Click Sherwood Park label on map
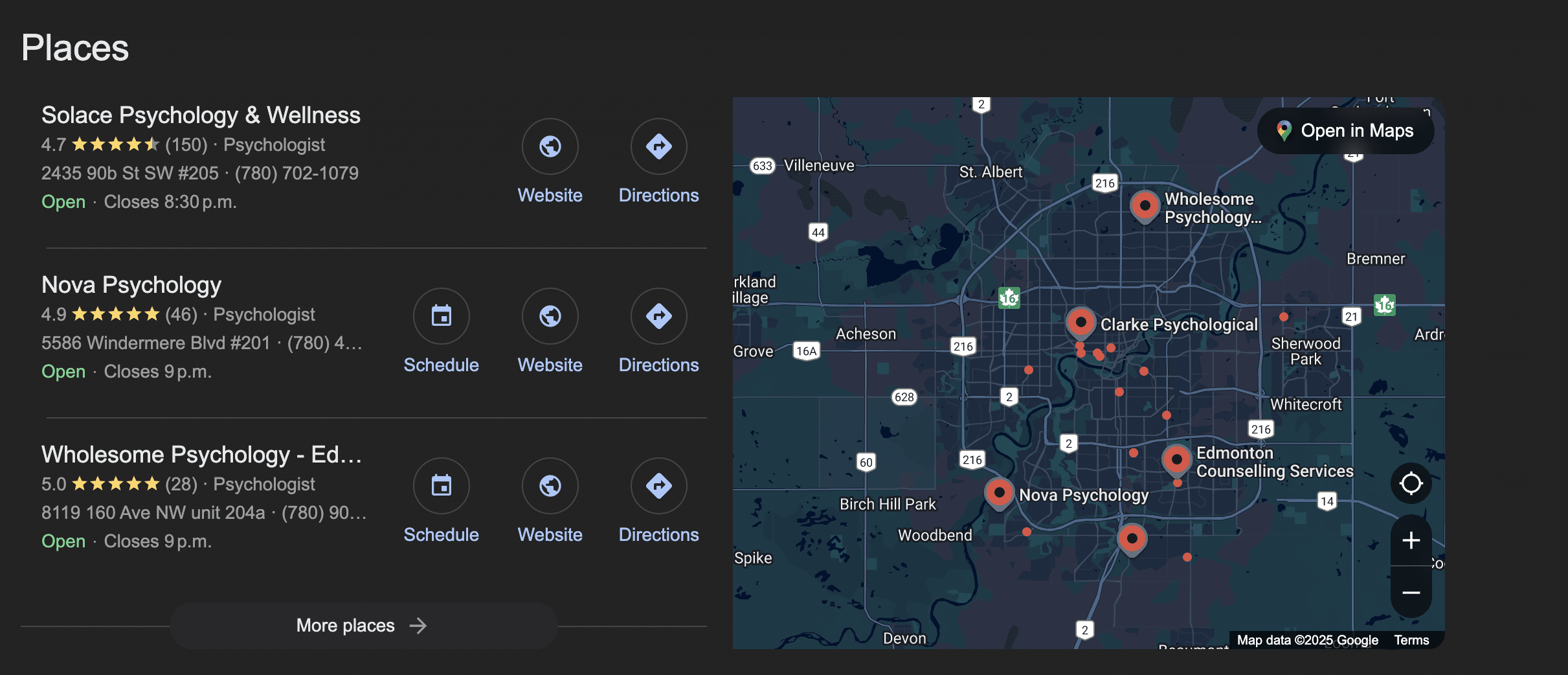Viewport: 1568px width, 675px height. click(x=1306, y=352)
